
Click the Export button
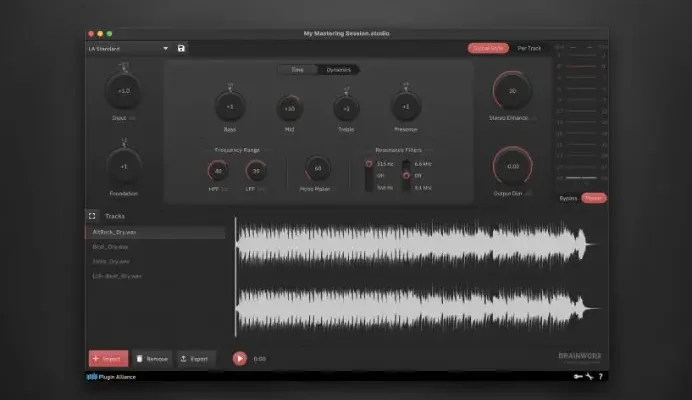(x=195, y=358)
